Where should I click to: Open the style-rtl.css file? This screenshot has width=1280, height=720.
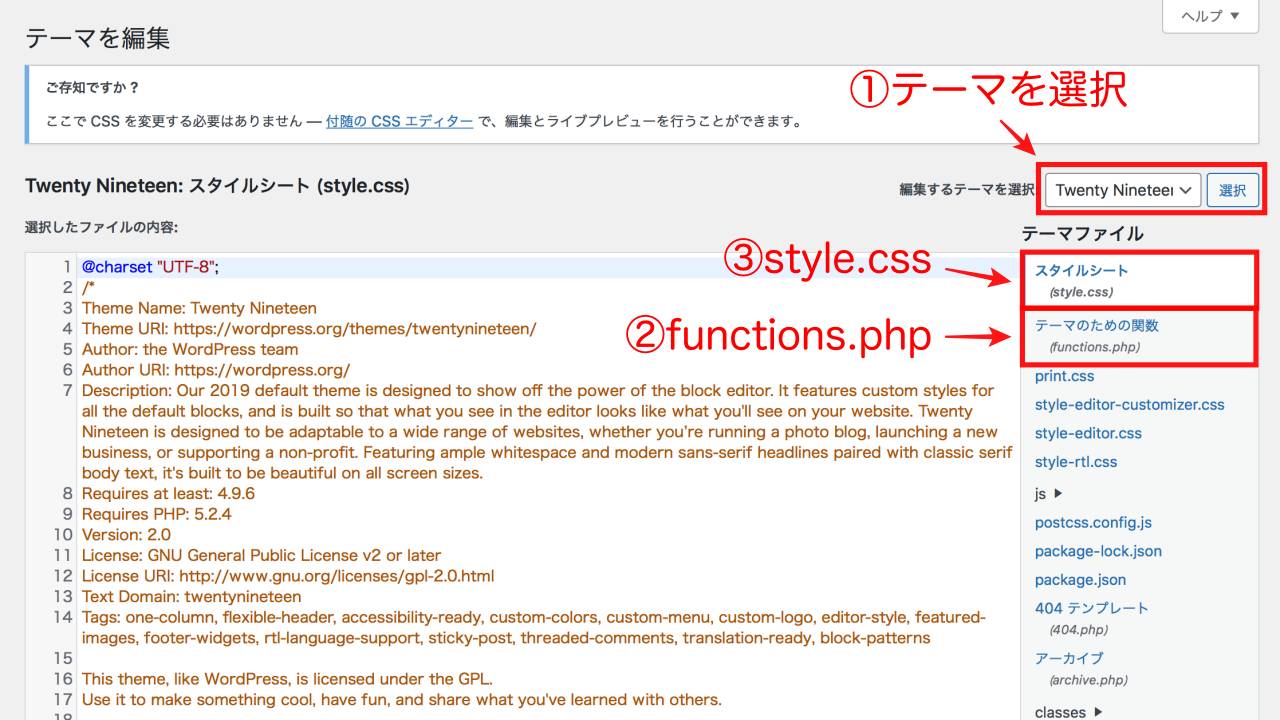click(x=1076, y=462)
